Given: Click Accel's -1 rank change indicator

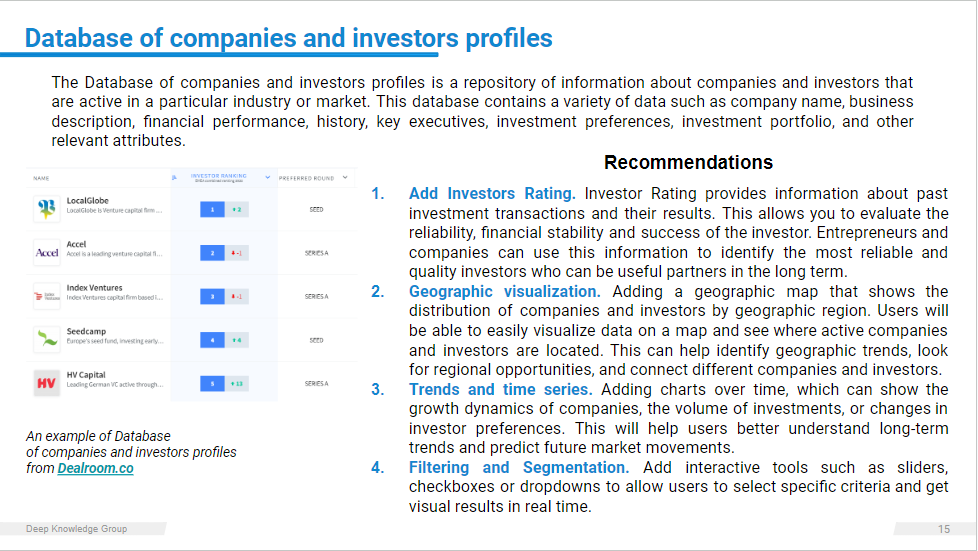Looking at the screenshot, I should [x=239, y=253].
